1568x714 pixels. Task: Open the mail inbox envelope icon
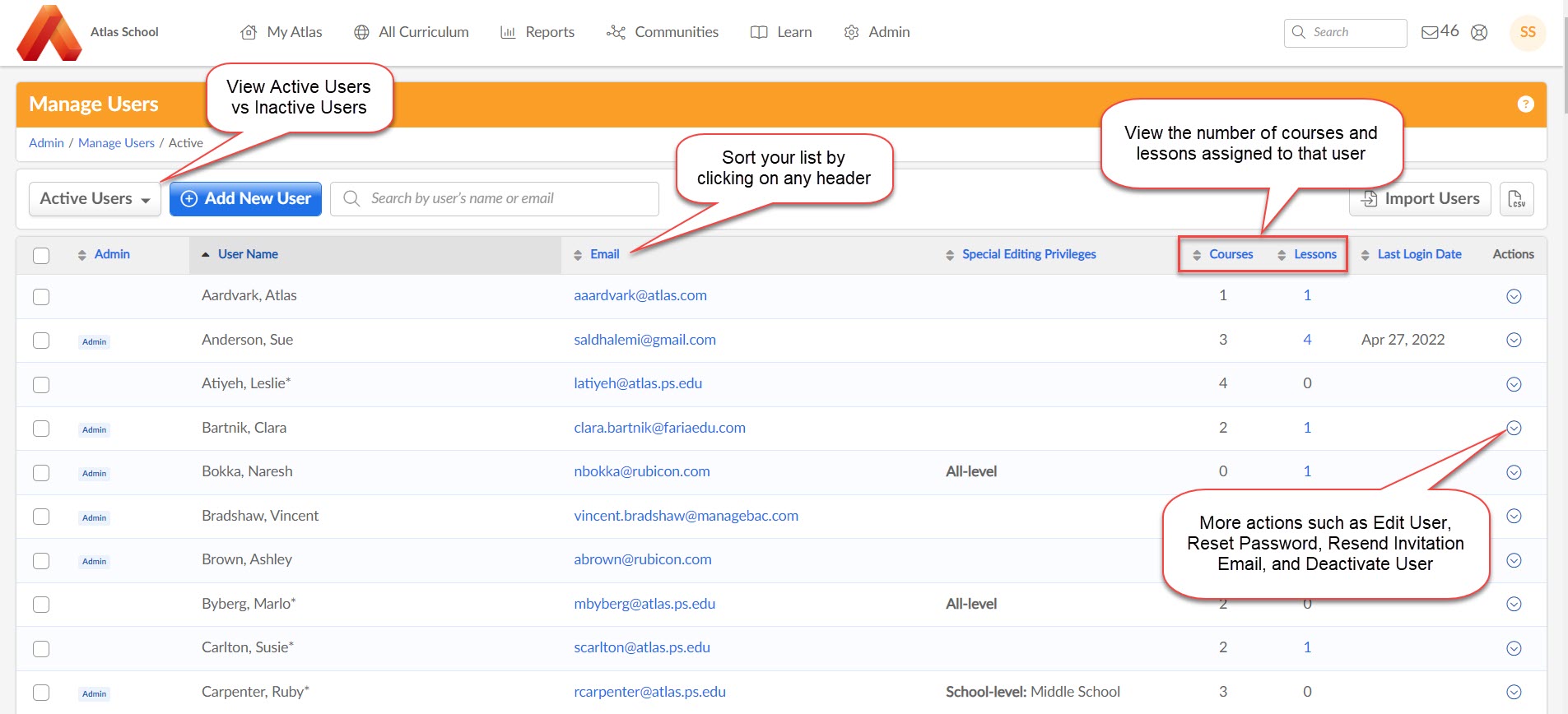tap(1430, 32)
